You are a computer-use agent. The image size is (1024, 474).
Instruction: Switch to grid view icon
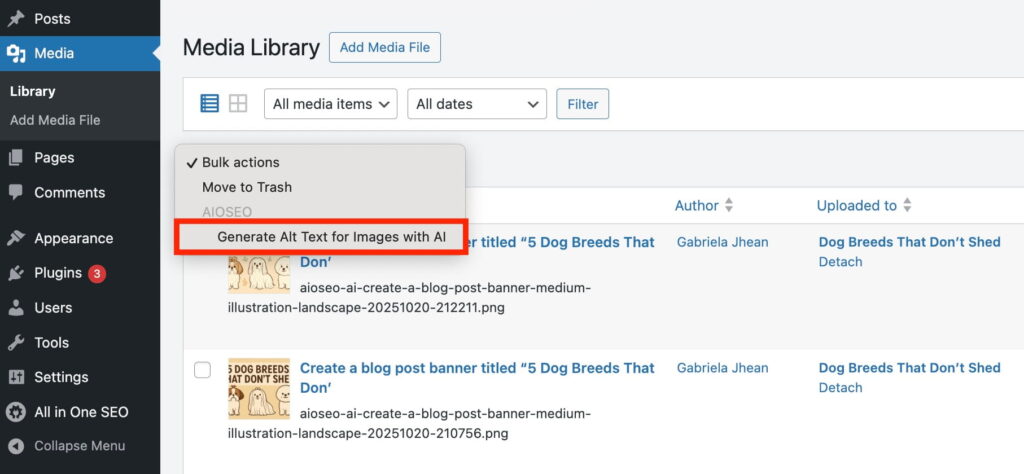[238, 103]
